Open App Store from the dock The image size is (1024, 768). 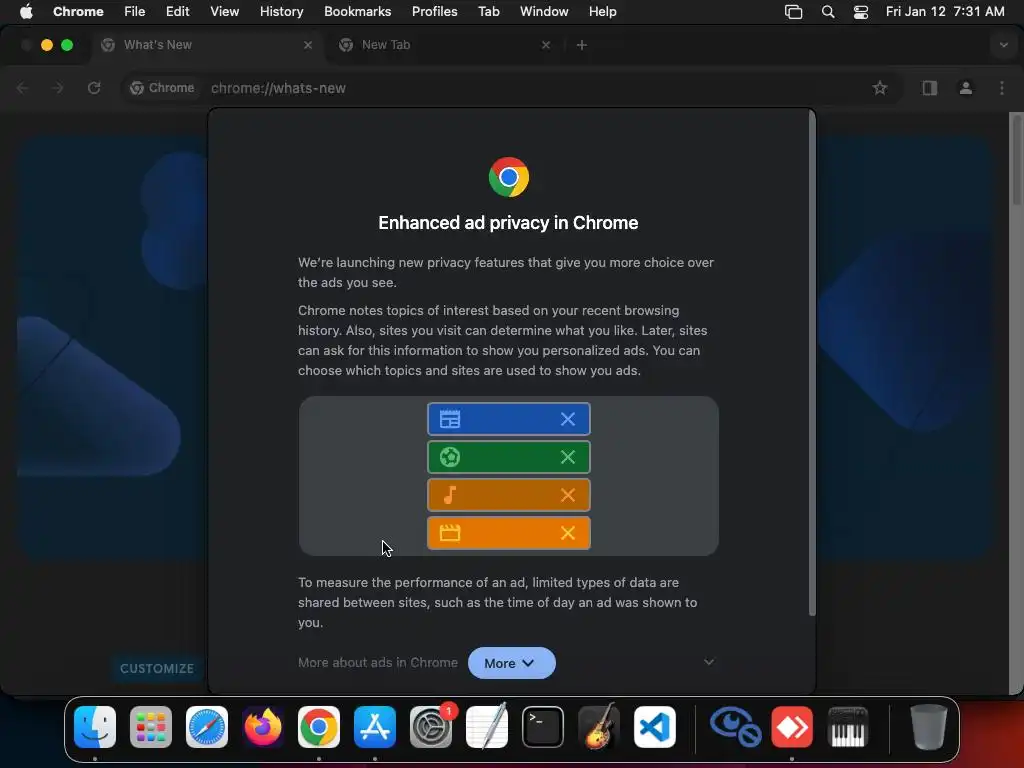(375, 727)
